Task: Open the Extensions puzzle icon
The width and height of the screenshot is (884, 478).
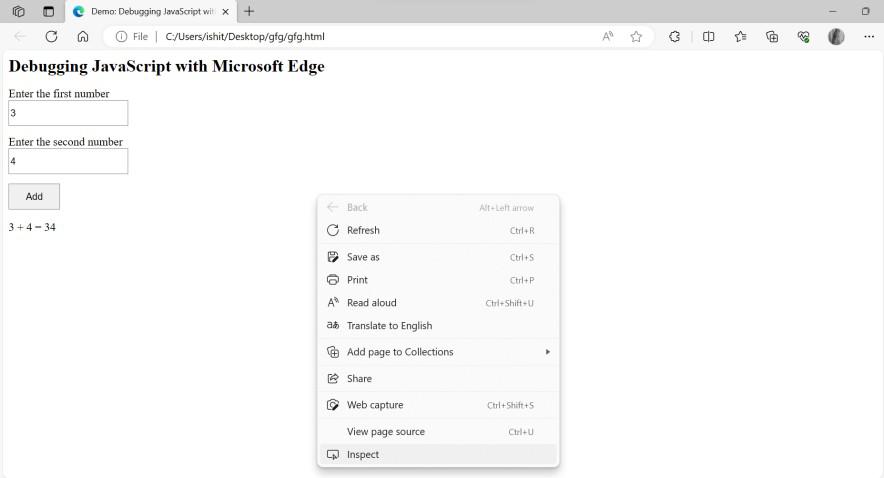Action: tap(674, 36)
